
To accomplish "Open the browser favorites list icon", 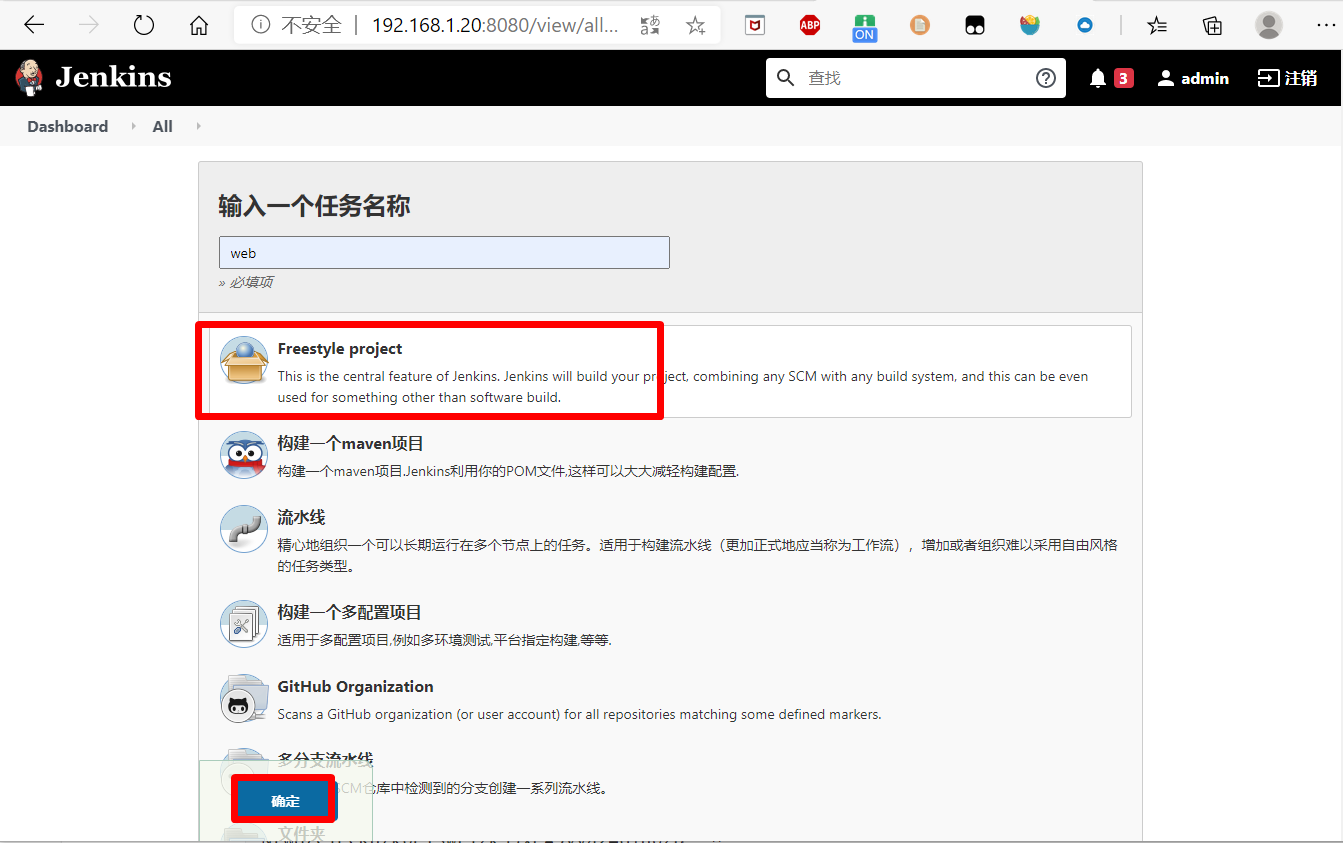I will [x=1157, y=25].
